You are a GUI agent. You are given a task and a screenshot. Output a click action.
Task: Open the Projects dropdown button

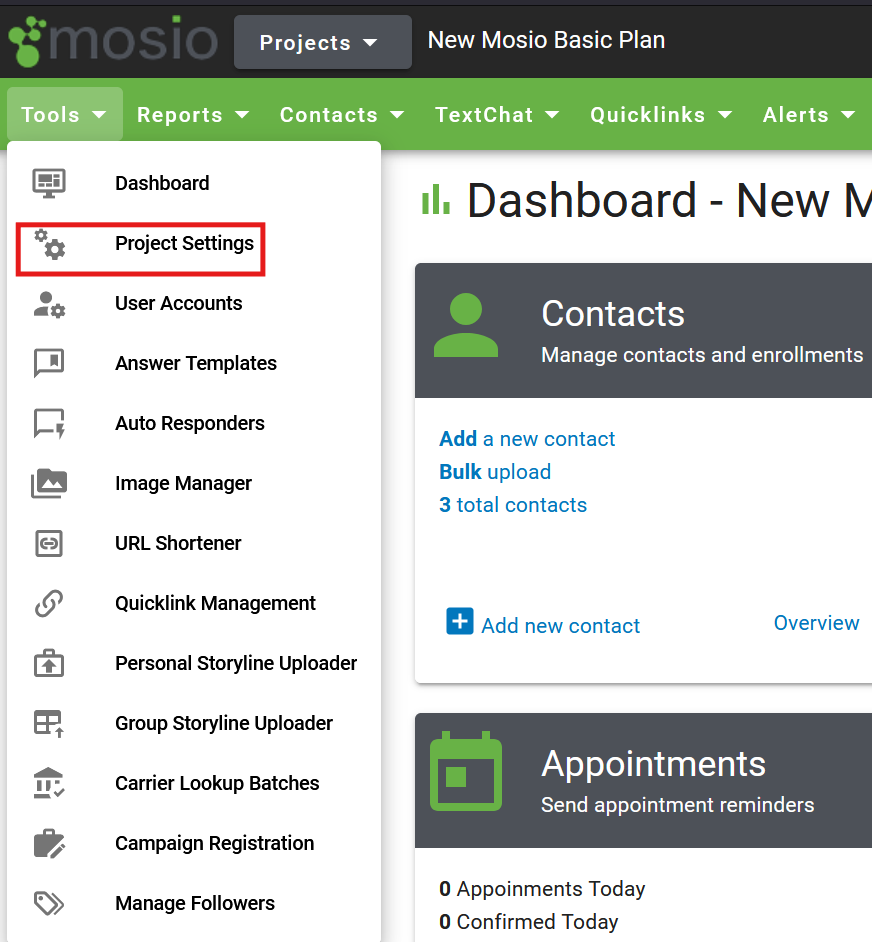coord(323,42)
